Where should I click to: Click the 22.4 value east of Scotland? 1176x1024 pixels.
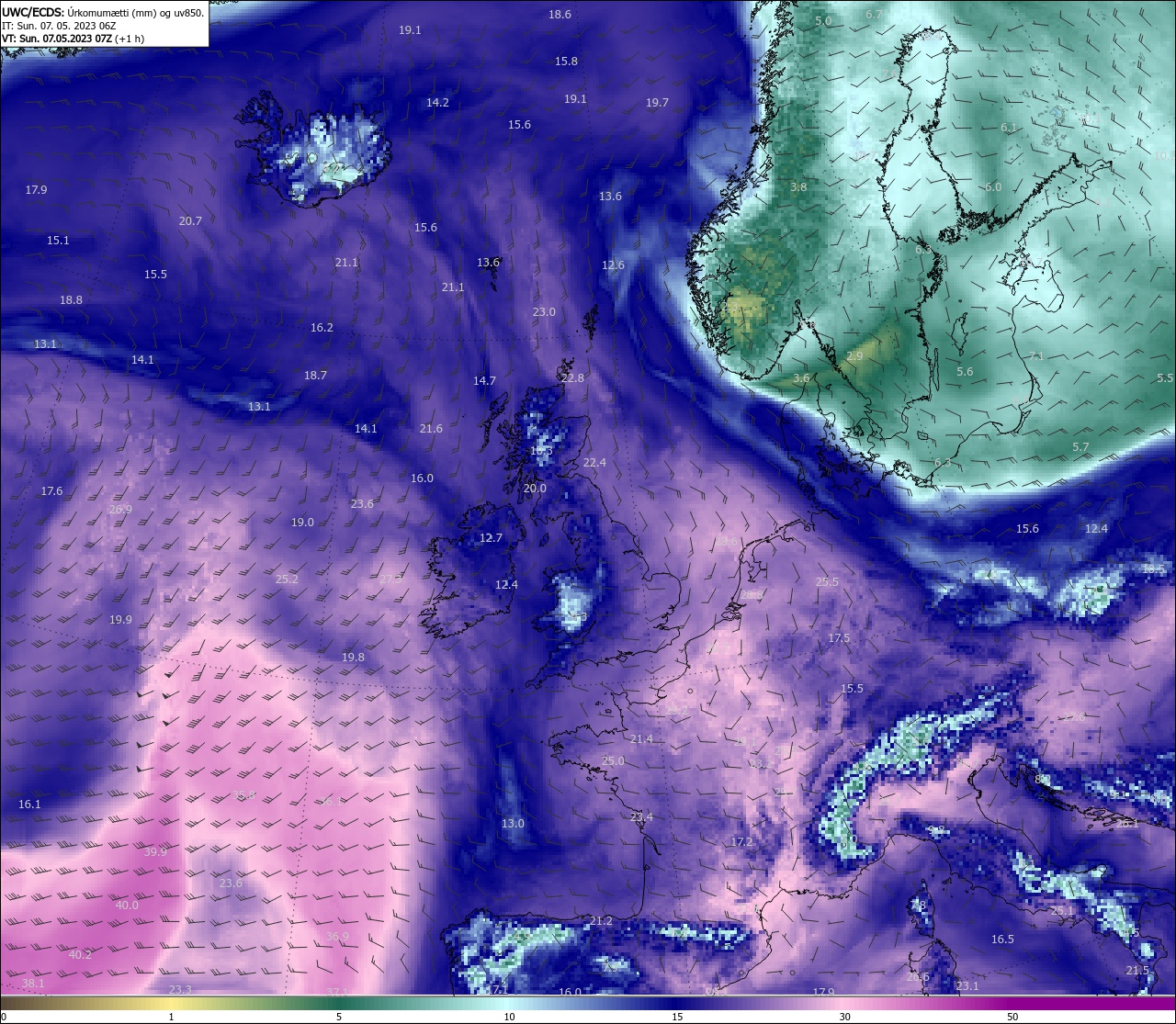[x=594, y=463]
